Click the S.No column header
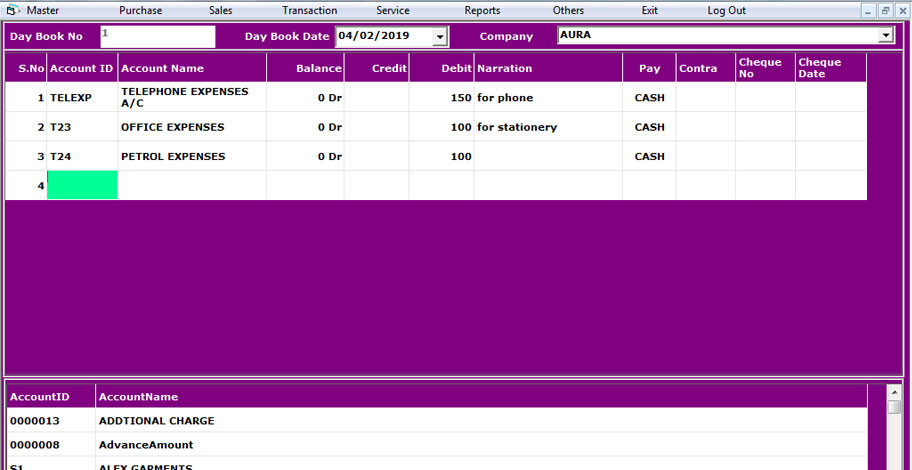Image resolution: width=912 pixels, height=470 pixels. click(x=26, y=68)
